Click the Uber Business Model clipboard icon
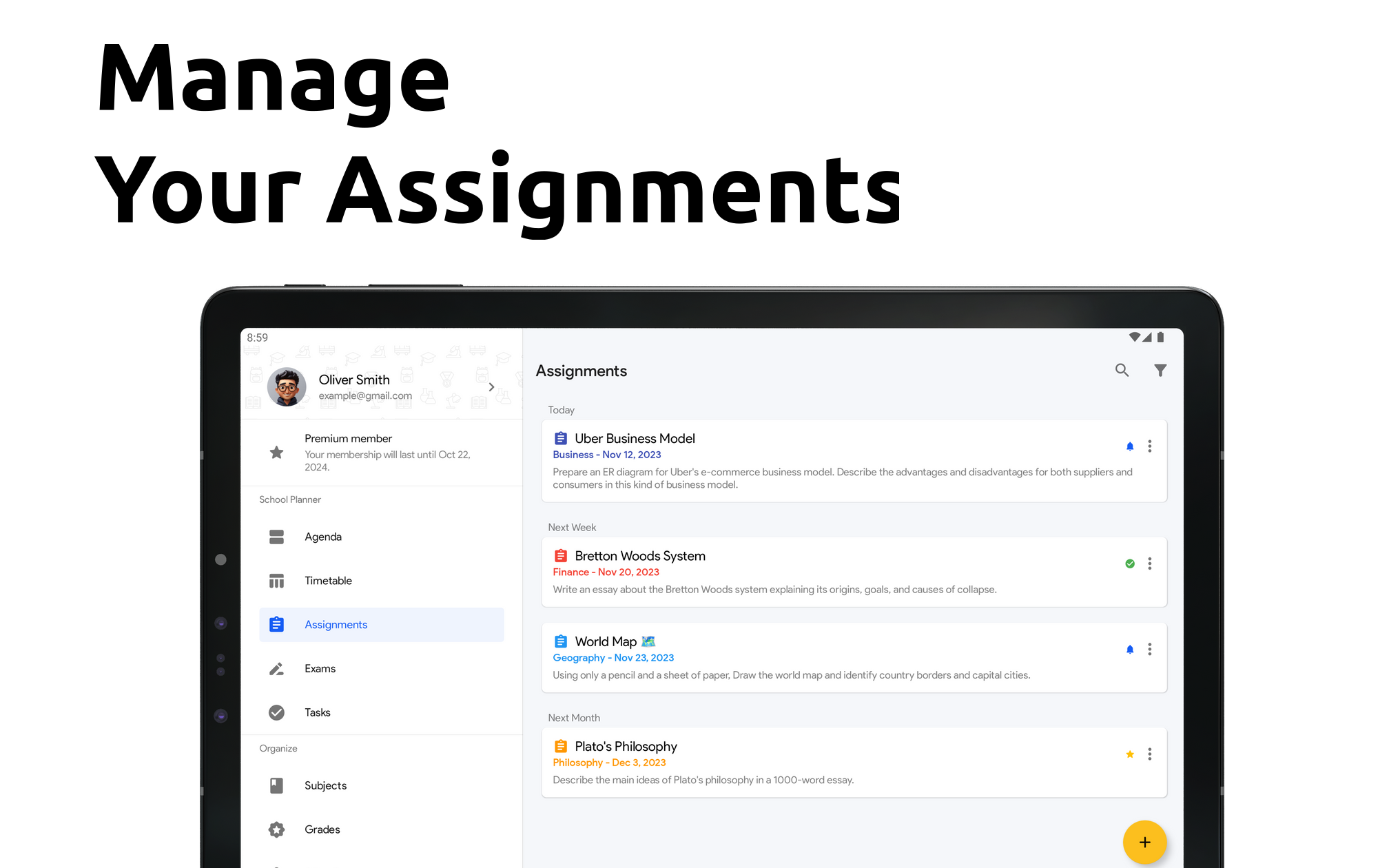Image resolution: width=1389 pixels, height=868 pixels. 561,438
